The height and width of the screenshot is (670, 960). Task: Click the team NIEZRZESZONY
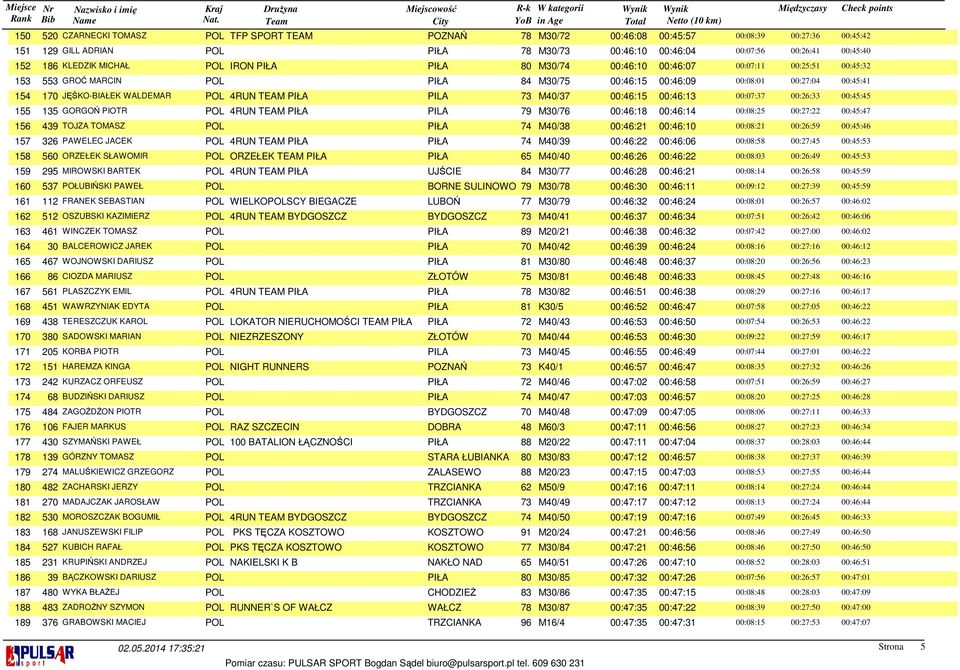coord(266,336)
